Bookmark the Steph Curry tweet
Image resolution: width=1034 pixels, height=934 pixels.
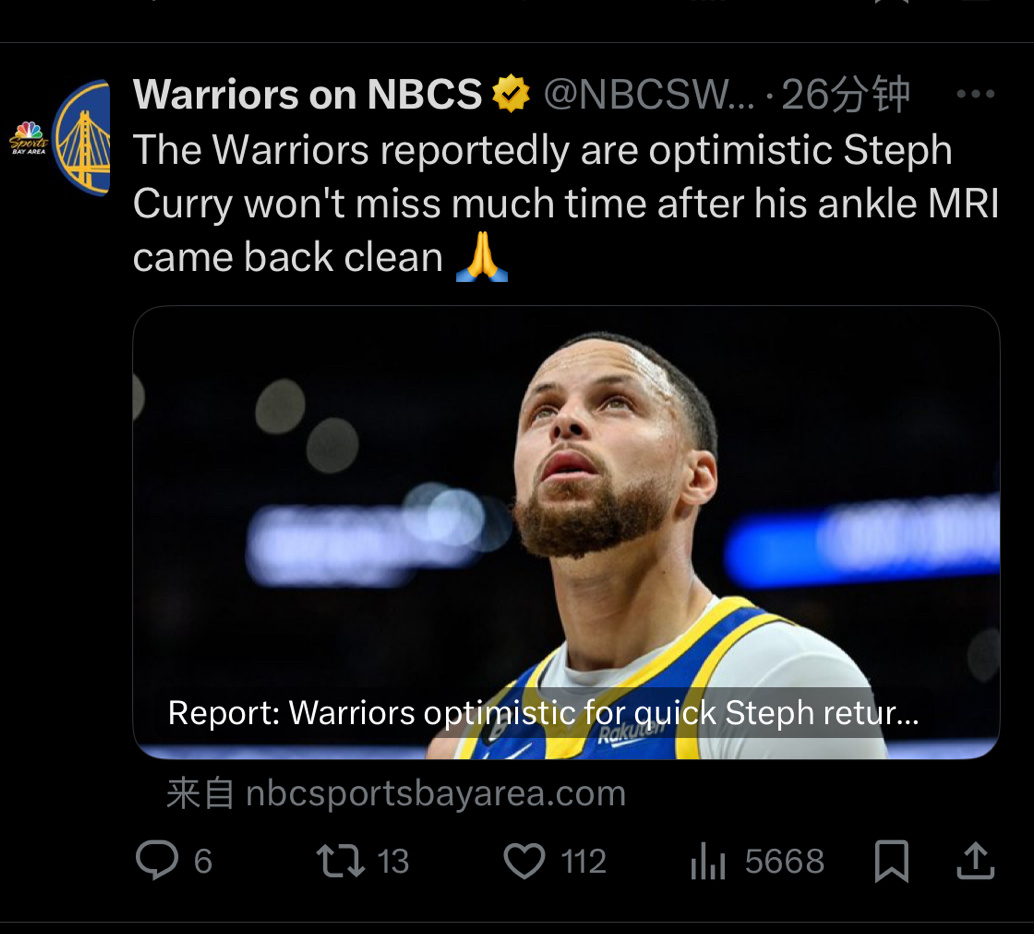(891, 861)
